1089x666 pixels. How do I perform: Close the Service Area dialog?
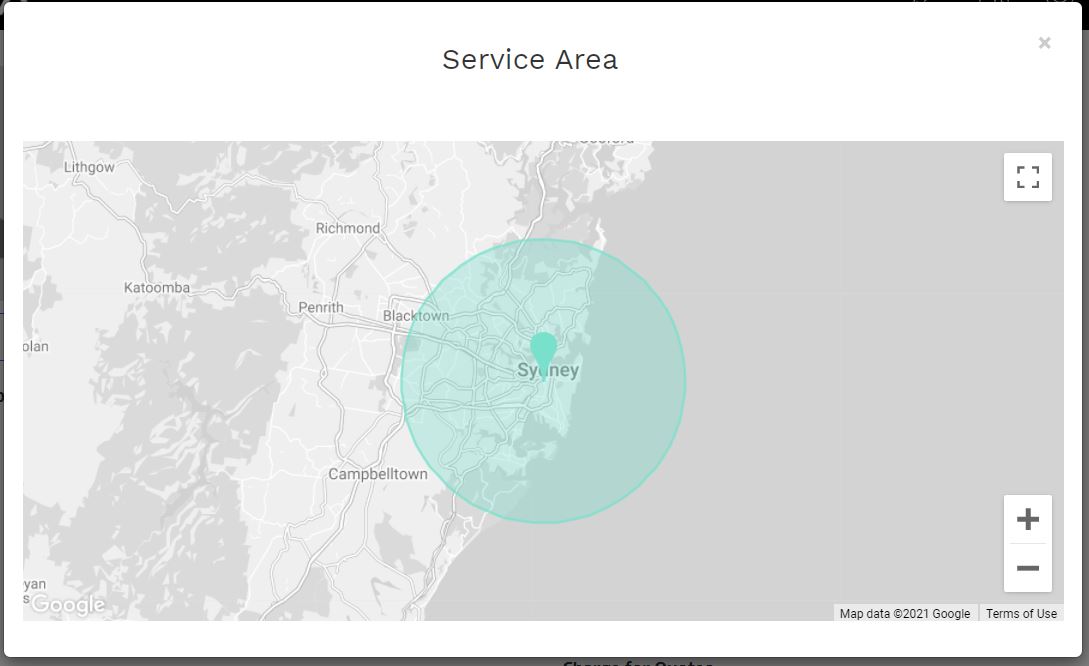(x=1044, y=43)
